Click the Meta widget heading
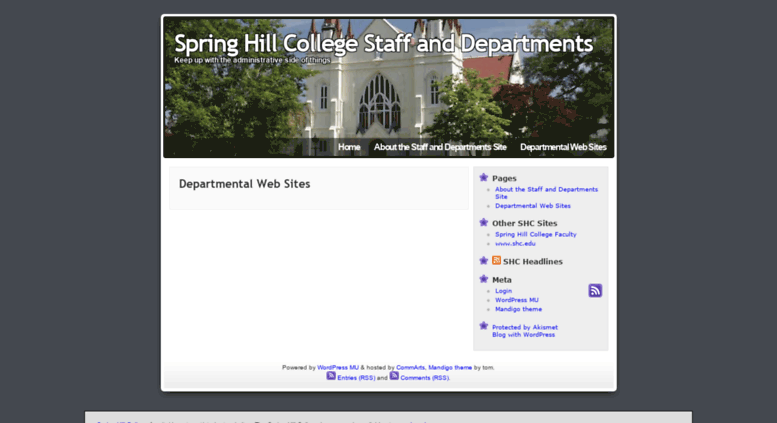The height and width of the screenshot is (423, 777). 501,280
